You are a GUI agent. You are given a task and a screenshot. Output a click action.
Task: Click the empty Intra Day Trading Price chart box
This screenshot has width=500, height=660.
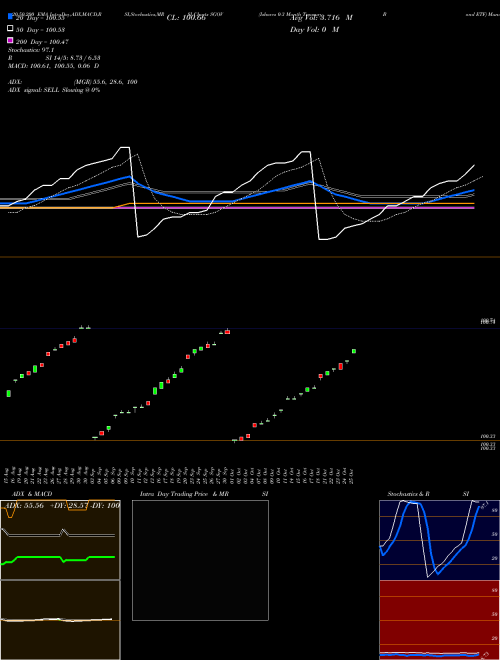tap(200, 560)
